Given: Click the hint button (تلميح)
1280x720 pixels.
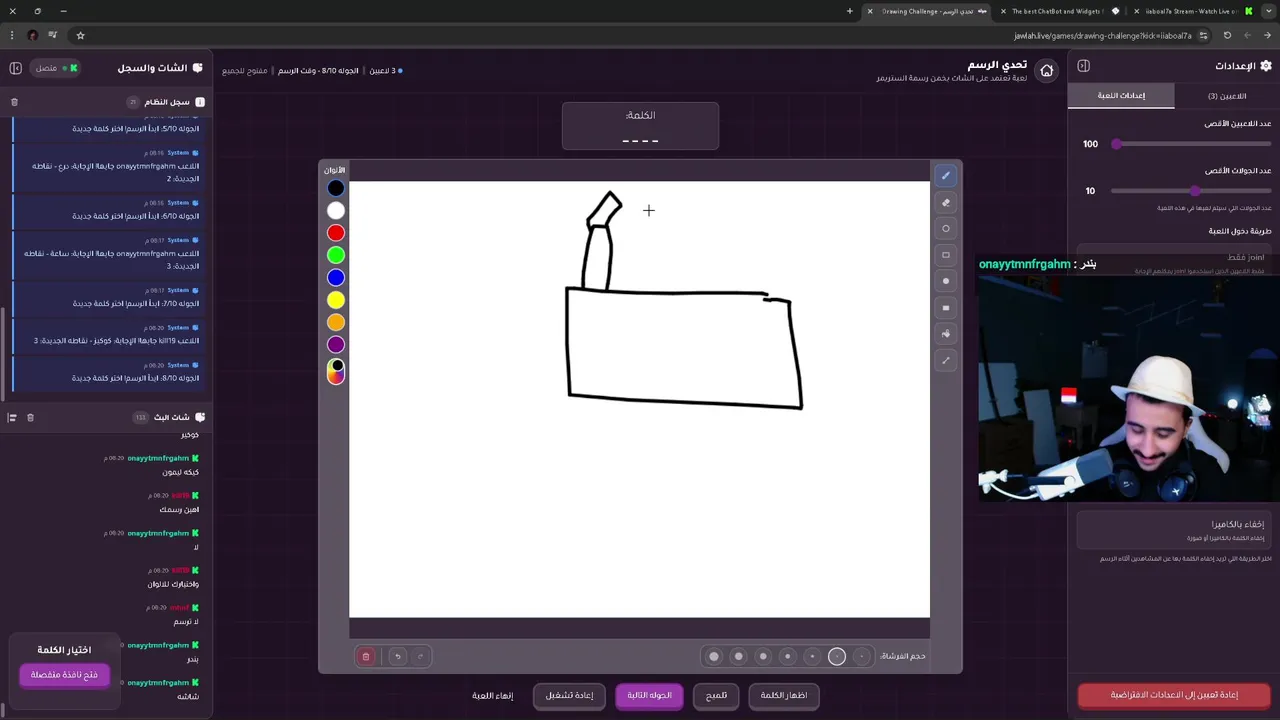Looking at the screenshot, I should [x=717, y=696].
